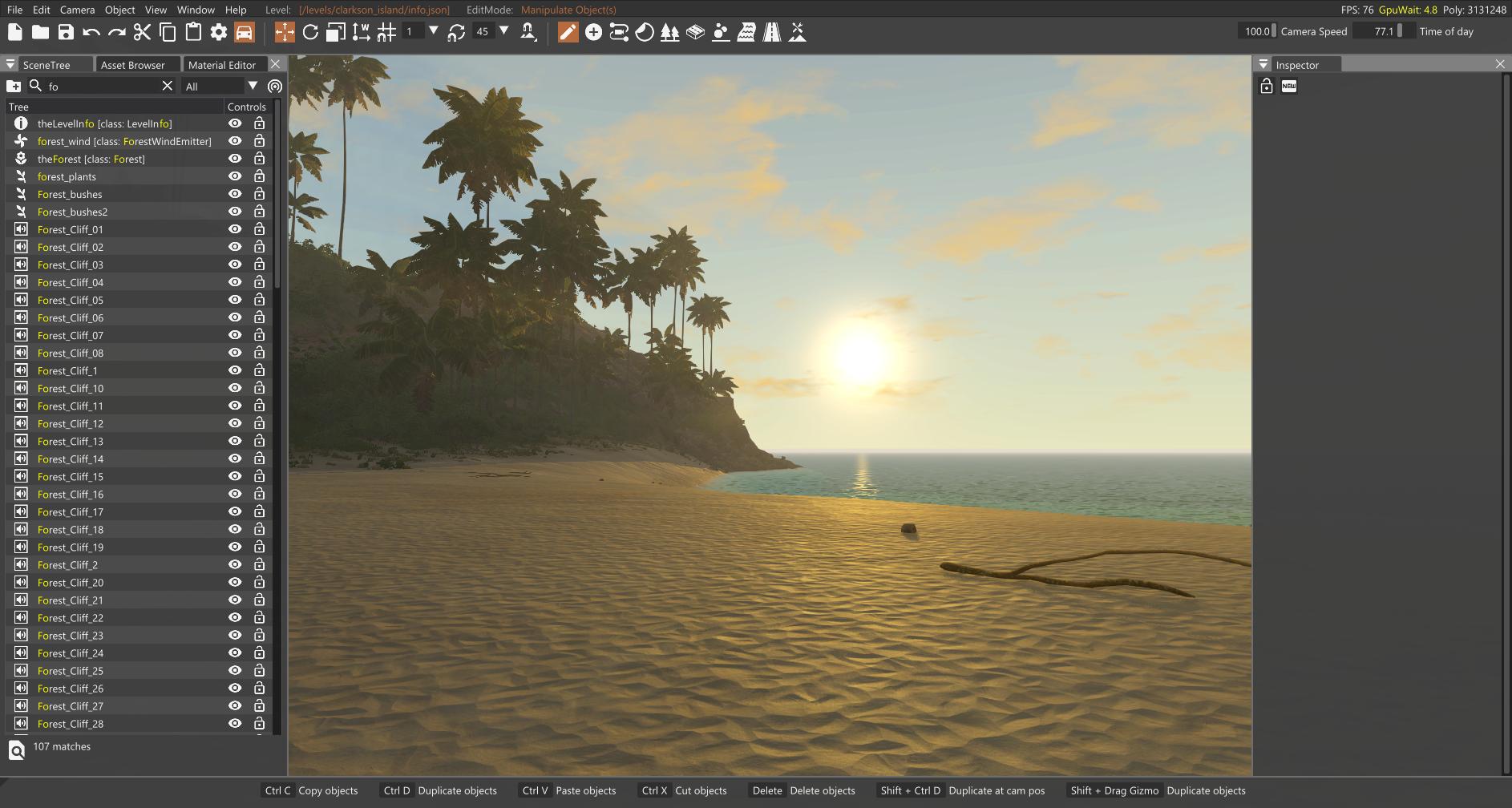Screen dimensions: 1512x808
Task: Select the Rotate gizmo tool
Action: tap(310, 32)
